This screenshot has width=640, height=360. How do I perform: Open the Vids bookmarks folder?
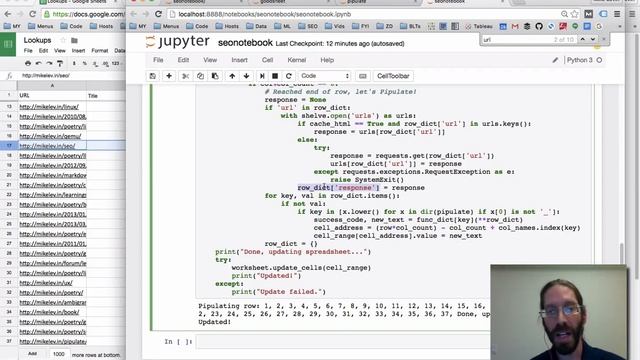(335, 26)
